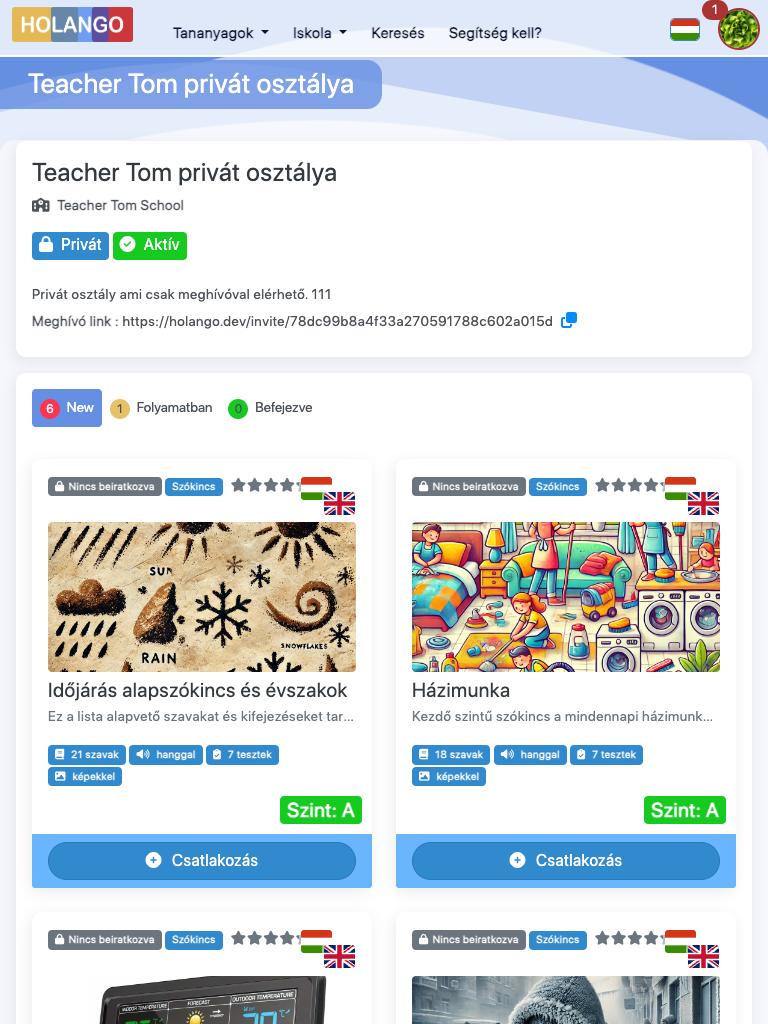Expand the Iskola dropdown menu
768x1024 pixels.
point(319,33)
